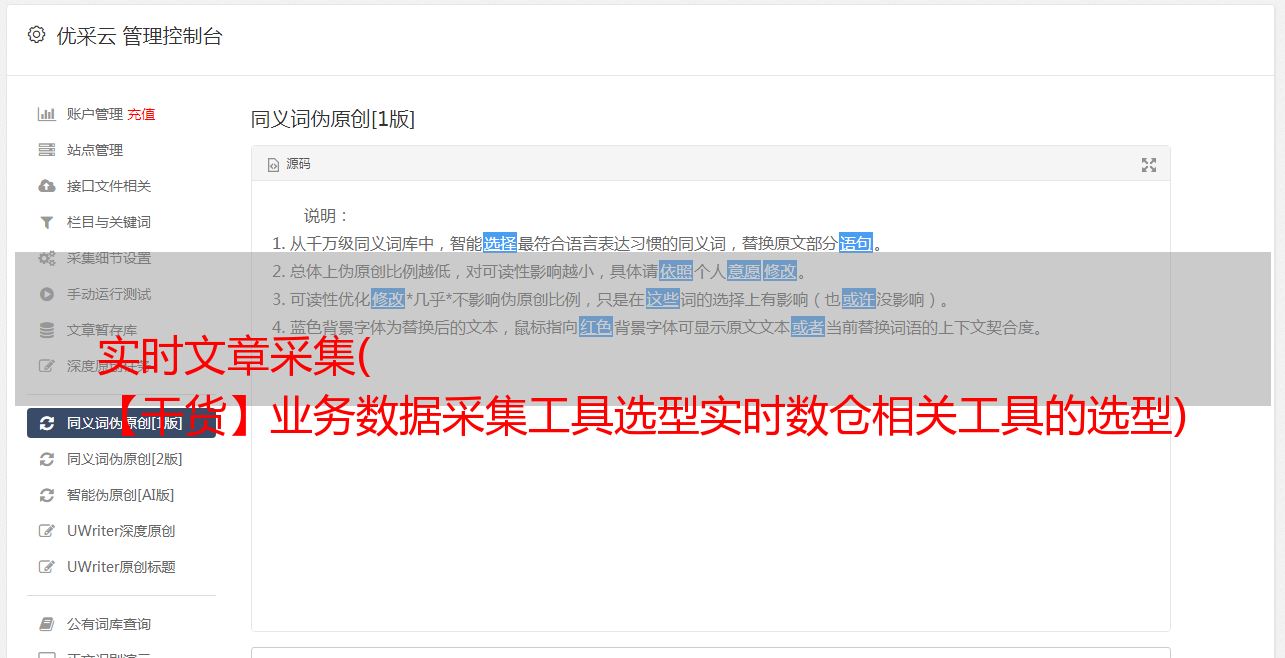The width and height of the screenshot is (1285, 658).
Task: Open 同义词伪原创[1版] in the sidebar
Action: point(121,423)
